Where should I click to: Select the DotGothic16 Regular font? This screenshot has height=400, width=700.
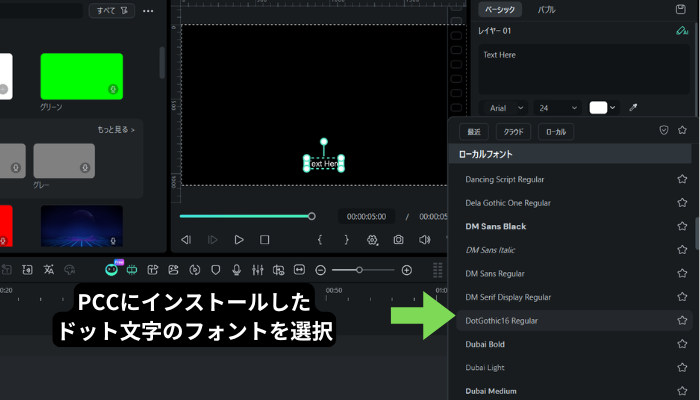(574, 321)
